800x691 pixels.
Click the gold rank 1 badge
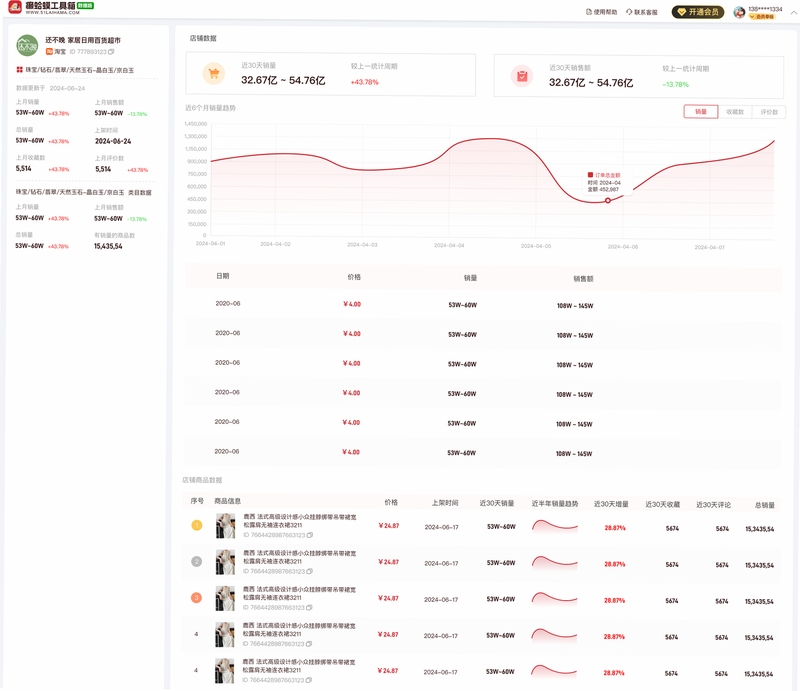196,525
